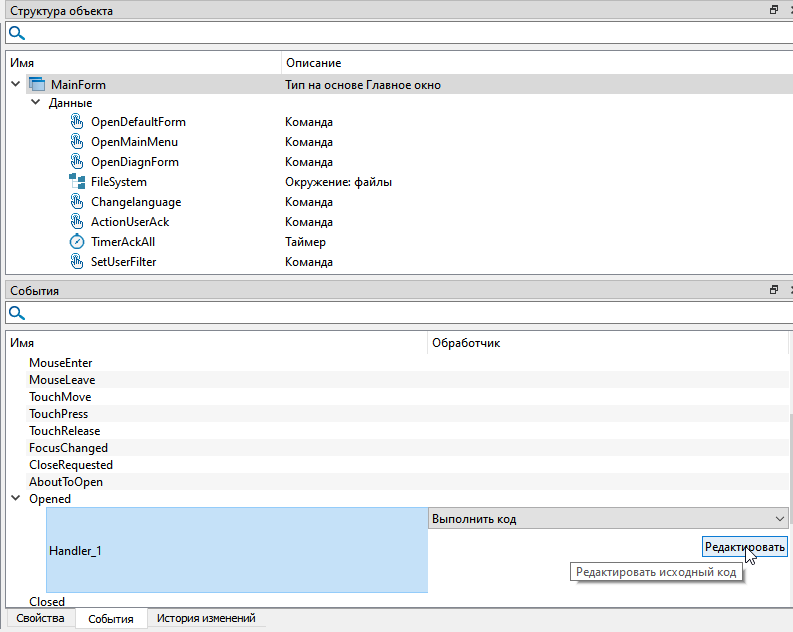Click the SetUserFilter command icon
The width and height of the screenshot is (793, 632).
77,262
